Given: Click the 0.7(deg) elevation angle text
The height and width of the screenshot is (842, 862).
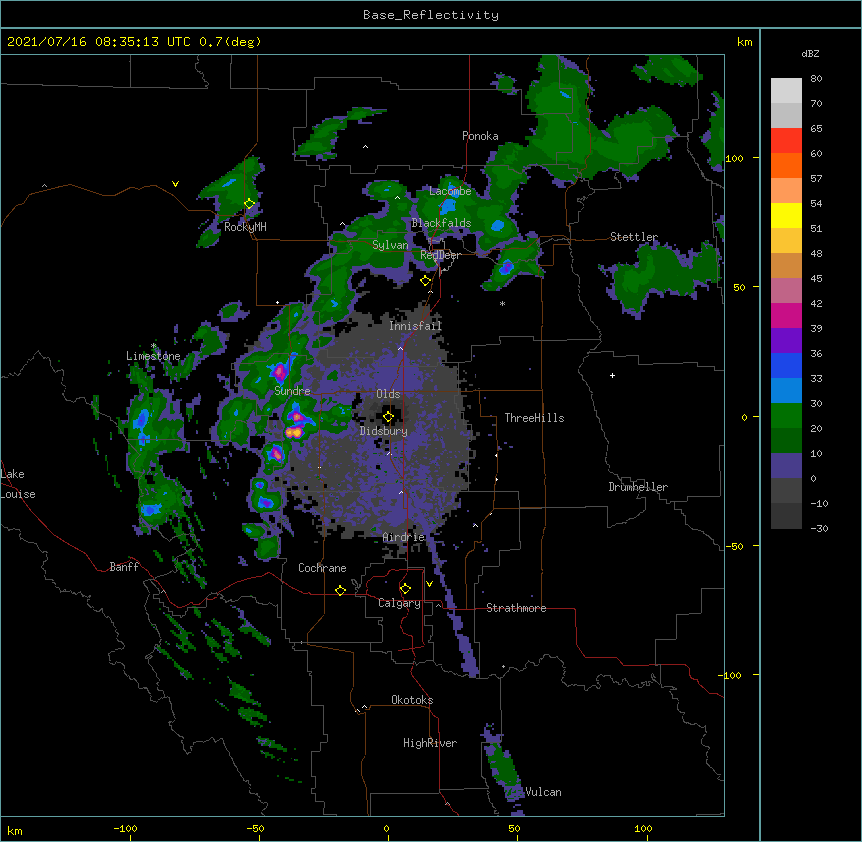Looking at the screenshot, I should point(230,42).
